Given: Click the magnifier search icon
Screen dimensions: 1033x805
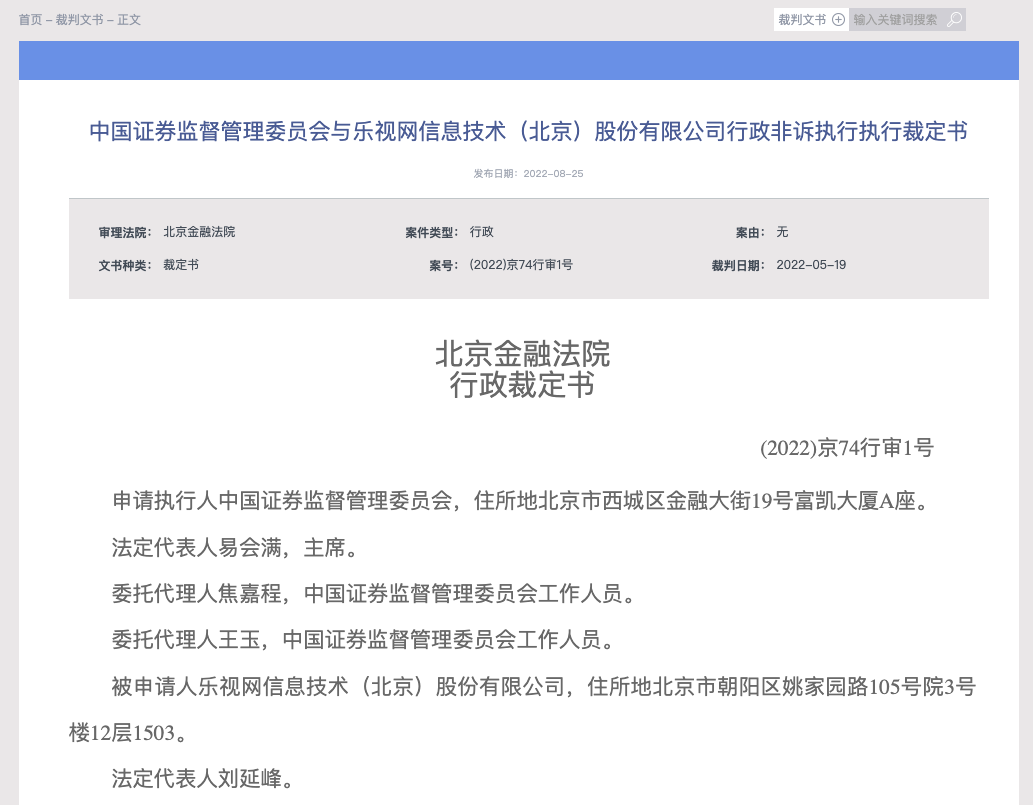Looking at the screenshot, I should pos(954,20).
